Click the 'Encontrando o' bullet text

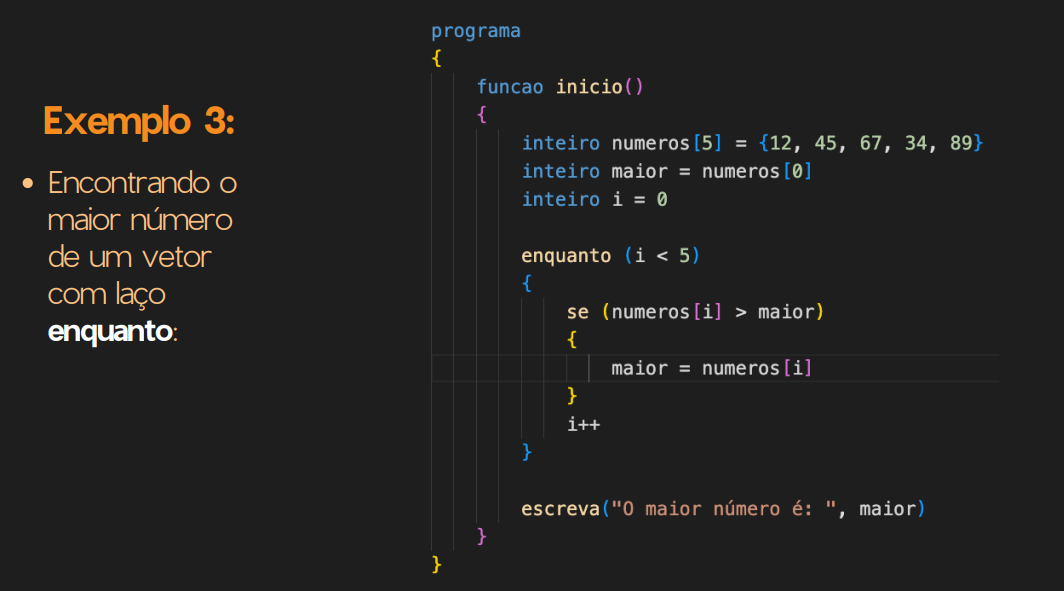coord(142,183)
